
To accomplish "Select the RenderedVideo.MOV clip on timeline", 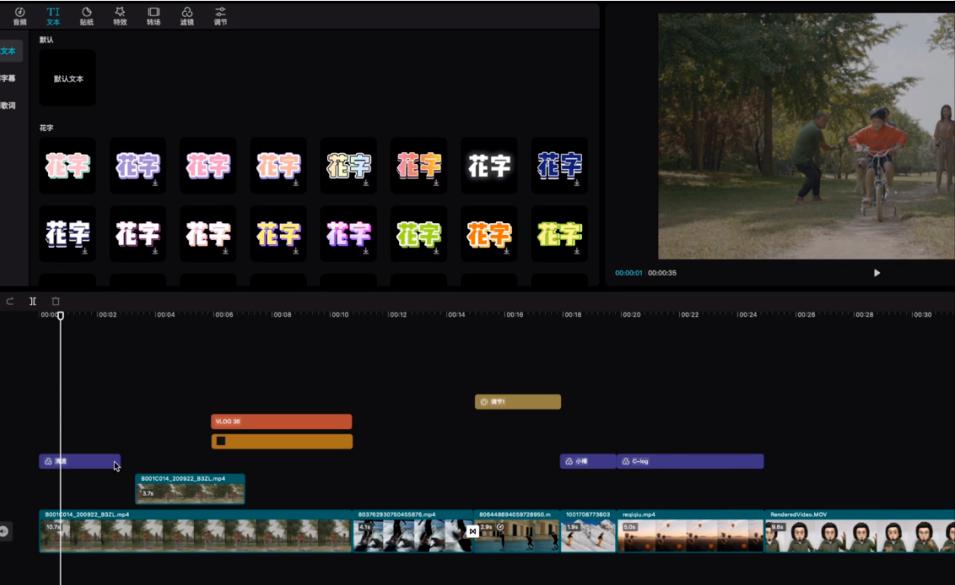I will [859, 531].
